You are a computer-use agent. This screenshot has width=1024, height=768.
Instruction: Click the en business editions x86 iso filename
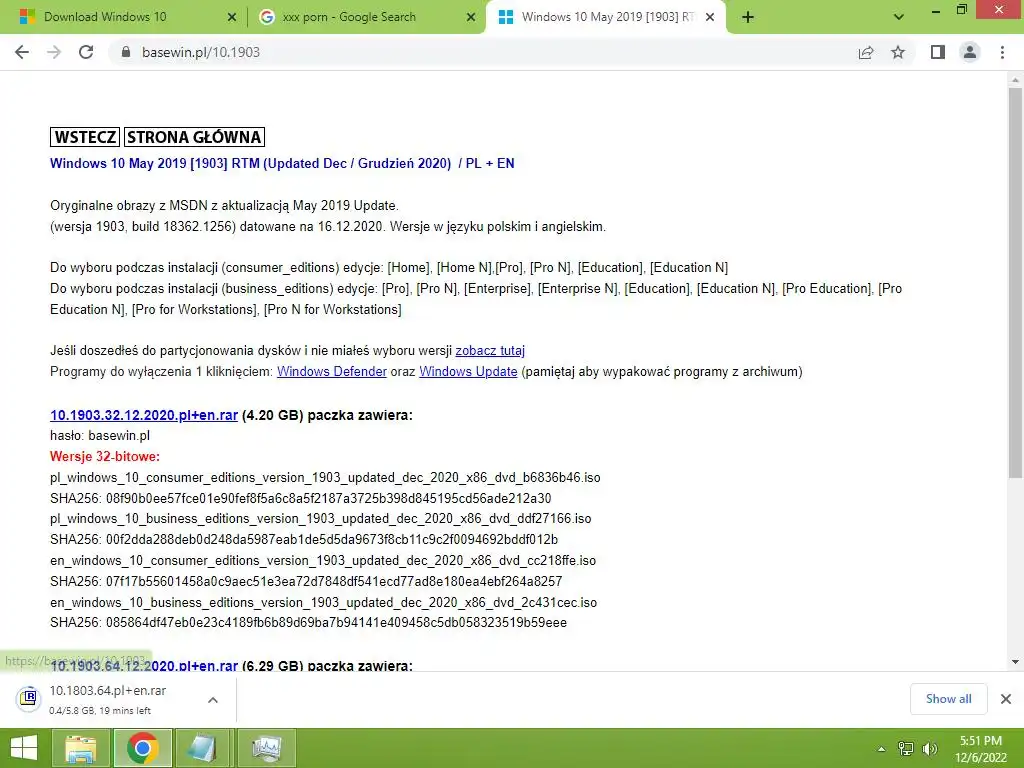324,602
